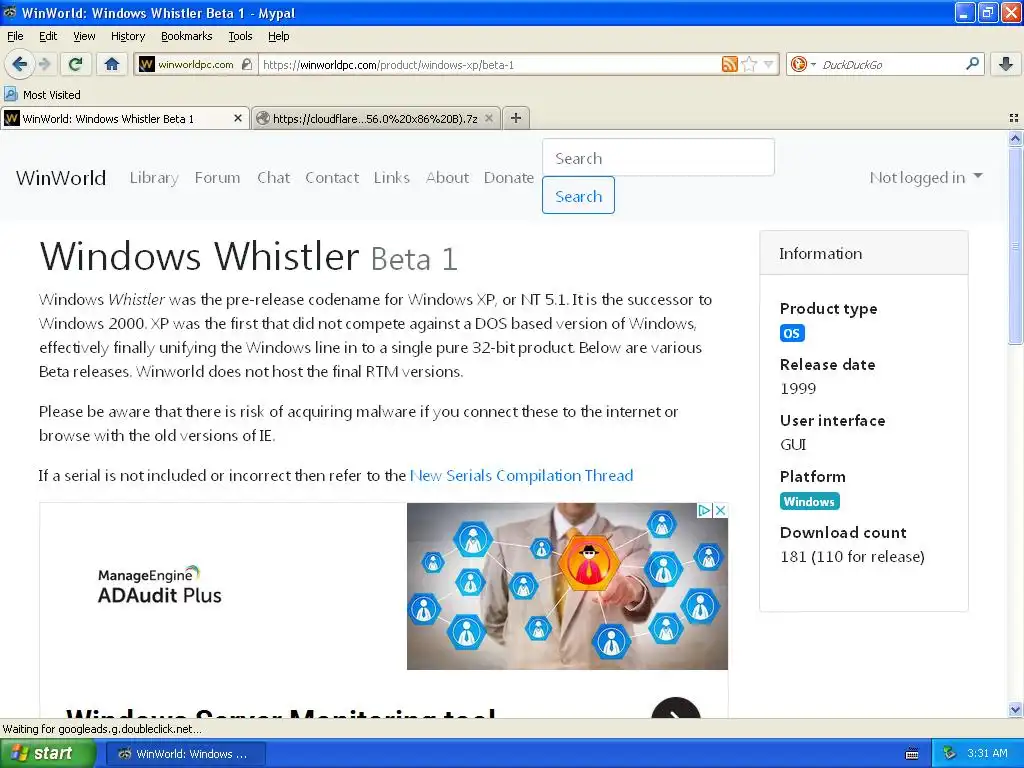The width and height of the screenshot is (1024, 768).
Task: Click the padlock security icon in address bar
Action: click(x=247, y=64)
